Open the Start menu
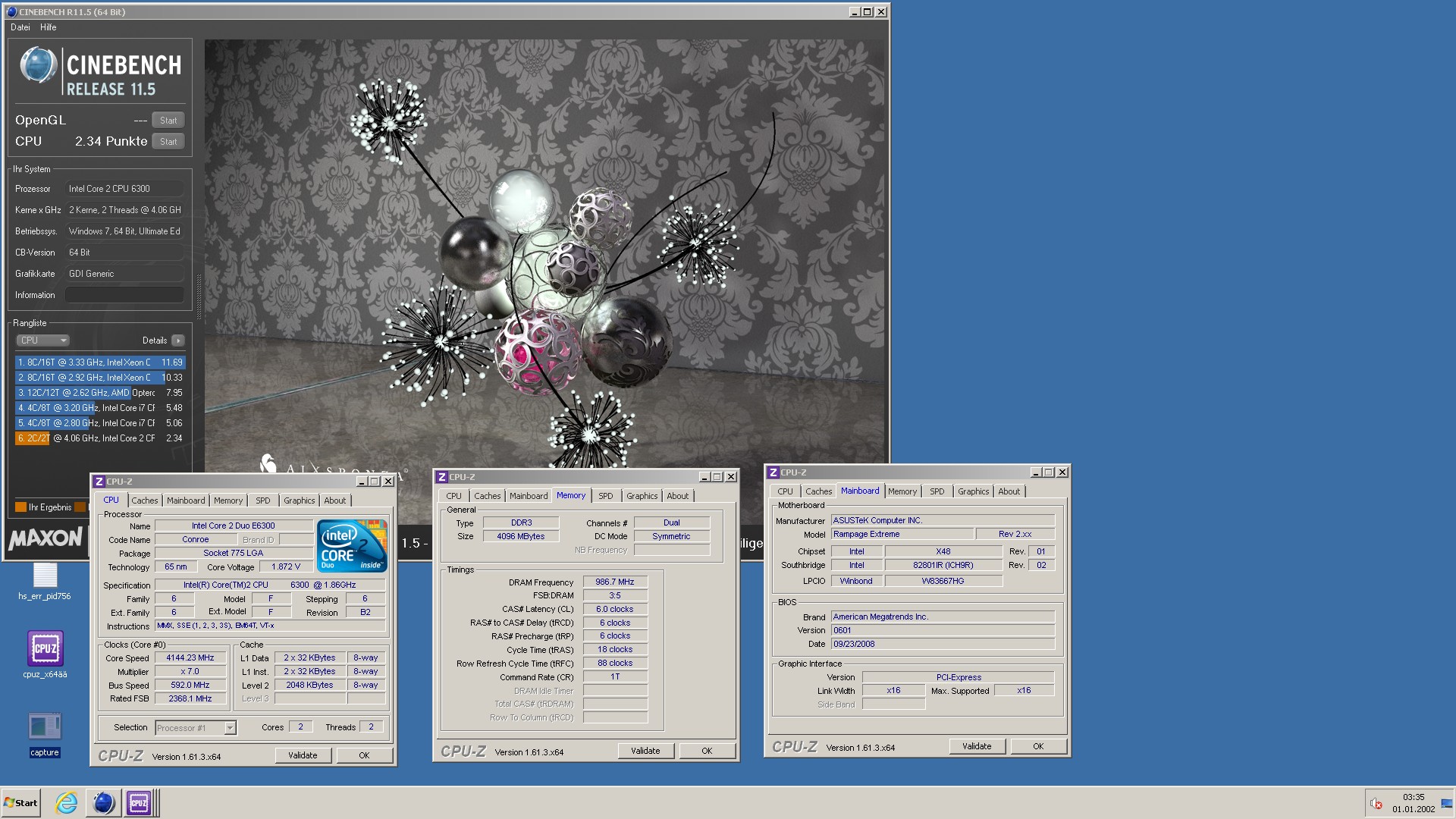The image size is (1456, 819). (21, 803)
